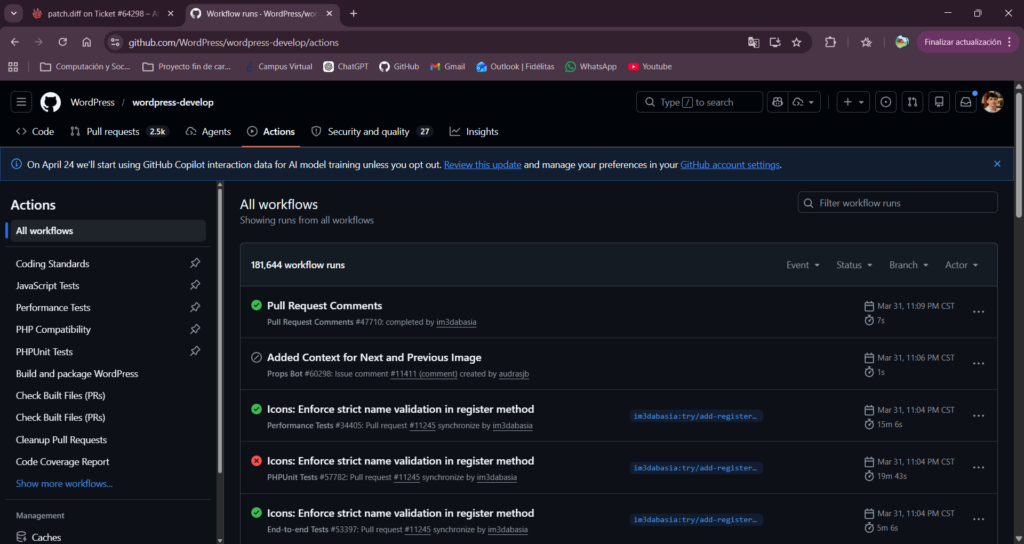This screenshot has width=1024, height=544.
Task: Open pull request #11245 link in PHPUnit Tests row
Action: (406, 477)
